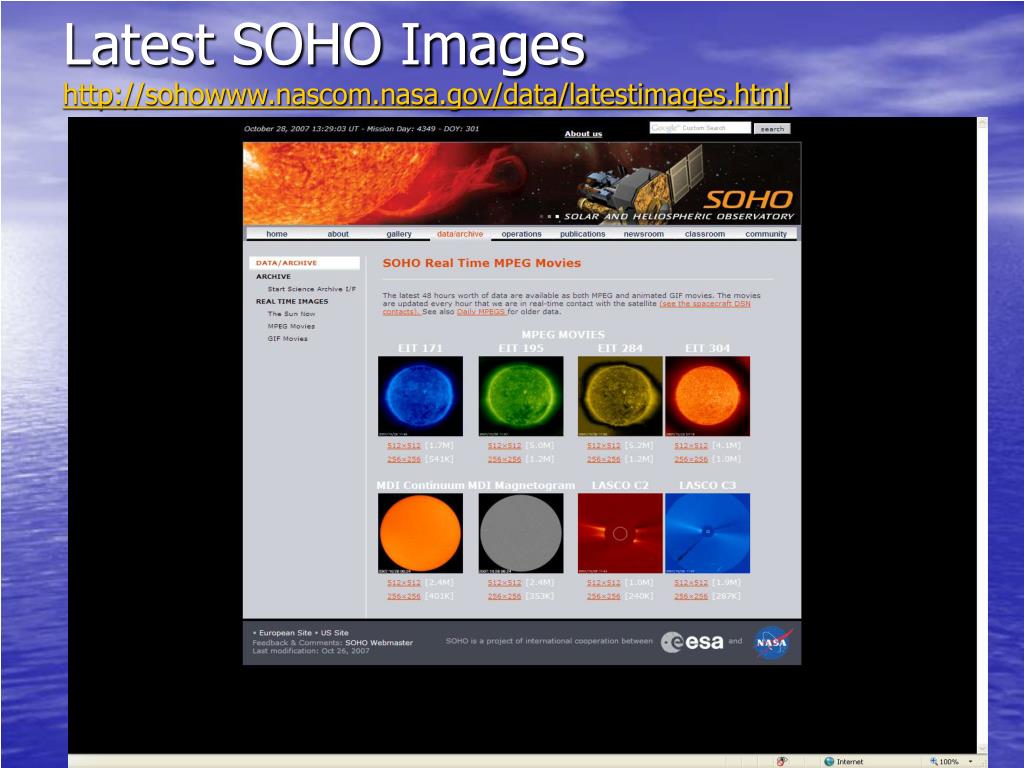
Task: Select the DATA/ARCHIVE sidebar header
Action: point(304,263)
